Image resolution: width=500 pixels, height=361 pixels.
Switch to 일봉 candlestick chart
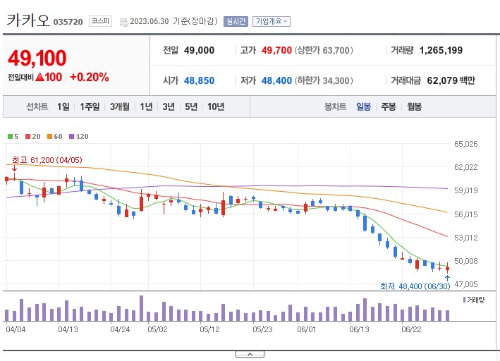(x=363, y=107)
